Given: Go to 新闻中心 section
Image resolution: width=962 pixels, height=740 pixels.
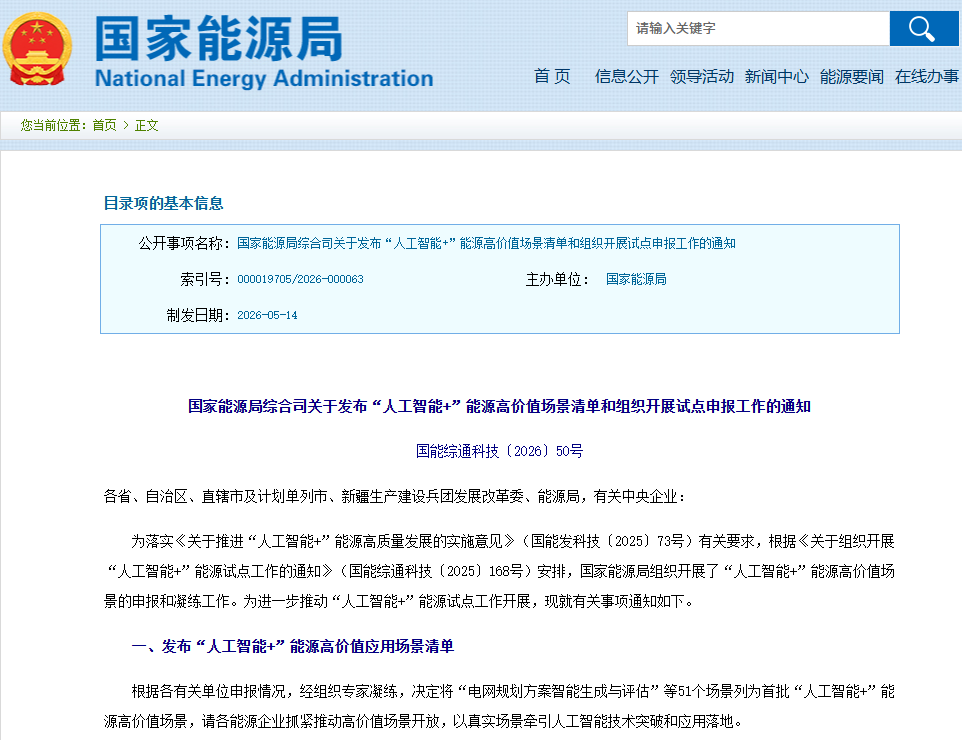Looking at the screenshot, I should coord(777,77).
